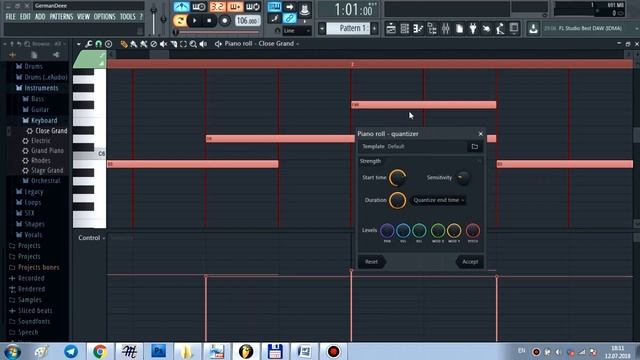
Task: Click the stamp tool circle icon
Action: coord(109,44)
